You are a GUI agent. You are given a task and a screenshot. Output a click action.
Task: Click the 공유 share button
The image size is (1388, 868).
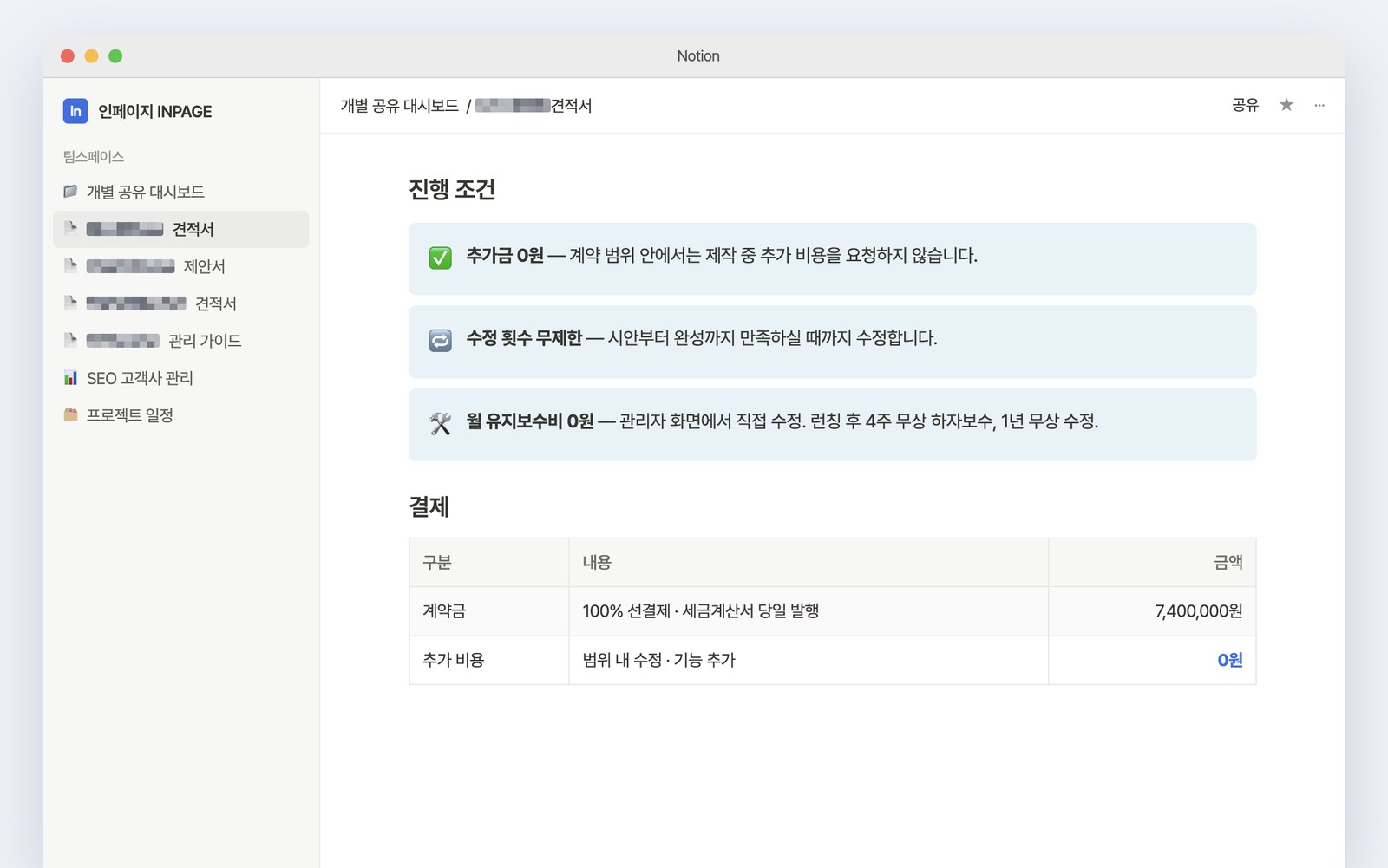coord(1245,105)
